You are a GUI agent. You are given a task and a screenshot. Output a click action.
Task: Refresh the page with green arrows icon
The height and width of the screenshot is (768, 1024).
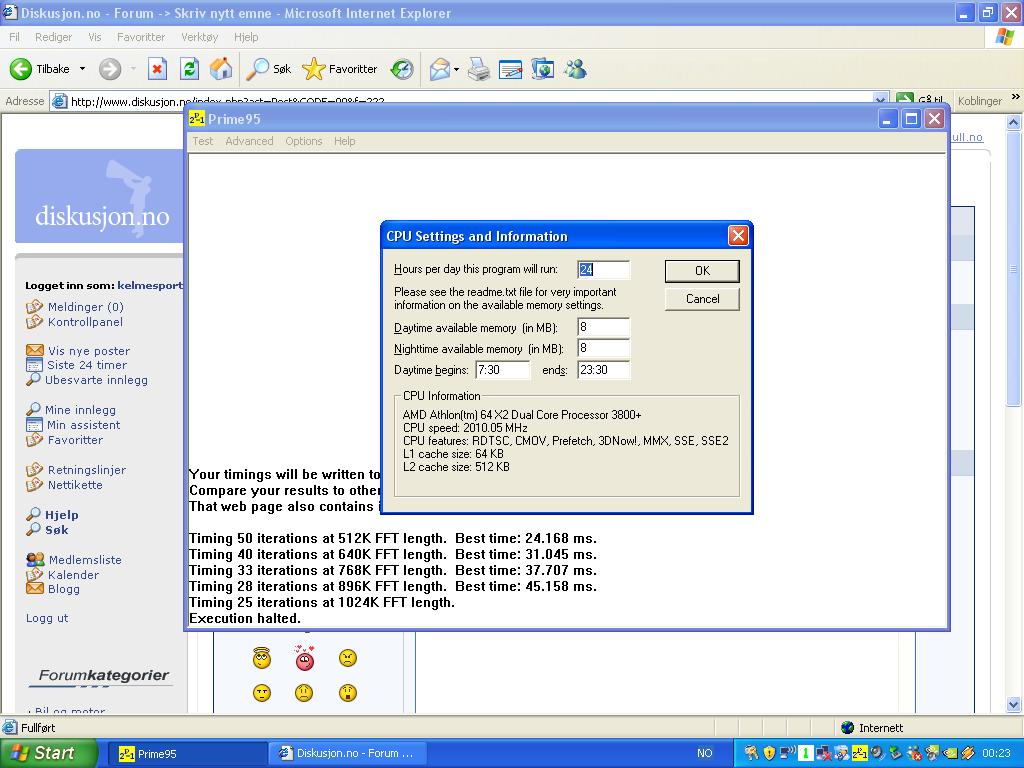click(189, 69)
